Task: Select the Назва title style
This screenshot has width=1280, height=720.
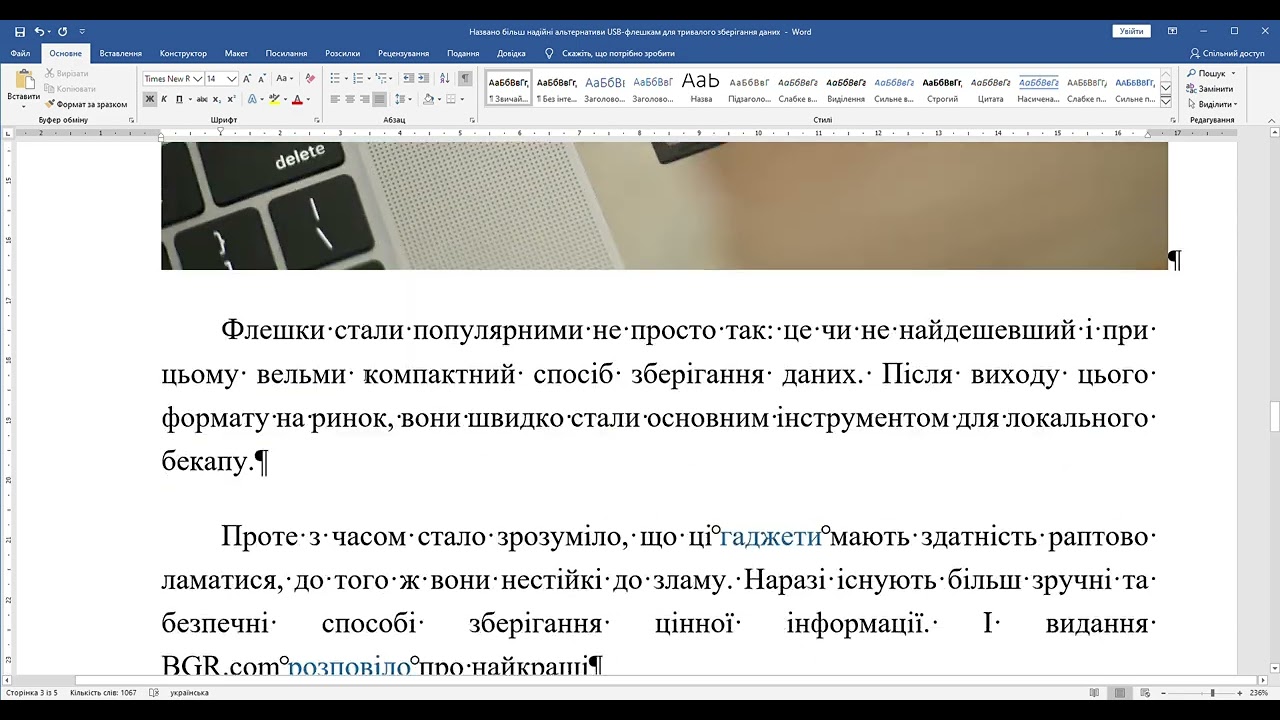Action: coord(701,88)
